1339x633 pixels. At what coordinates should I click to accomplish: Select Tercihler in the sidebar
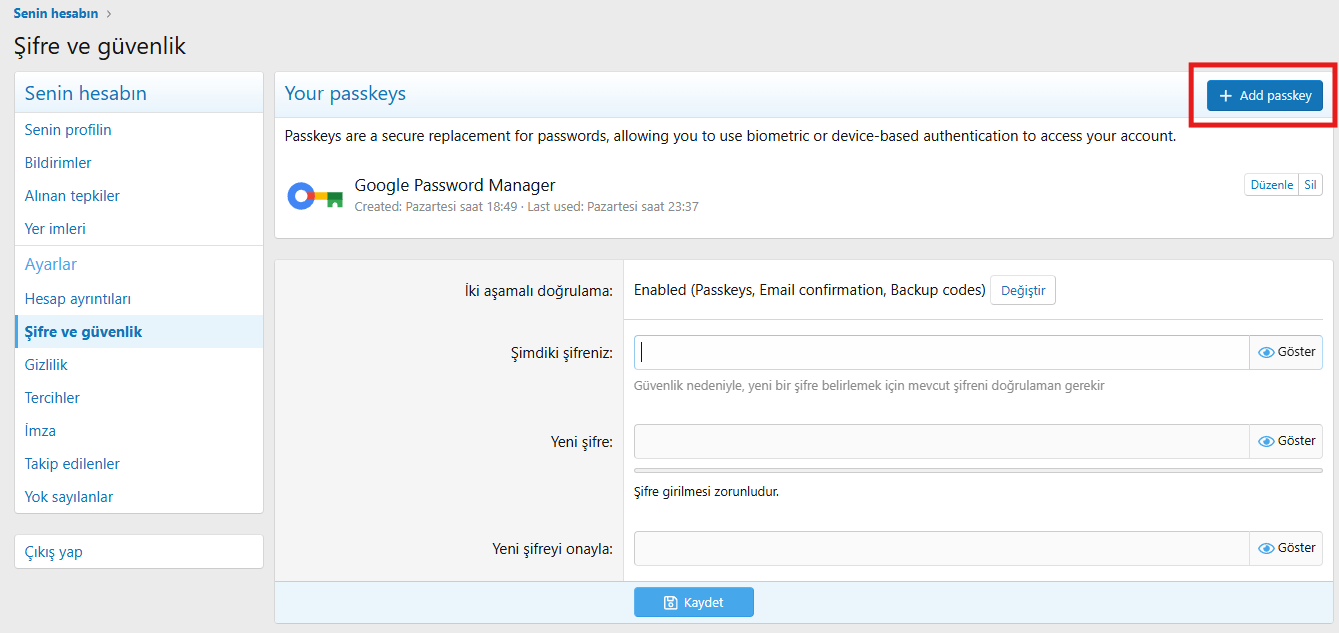point(52,398)
